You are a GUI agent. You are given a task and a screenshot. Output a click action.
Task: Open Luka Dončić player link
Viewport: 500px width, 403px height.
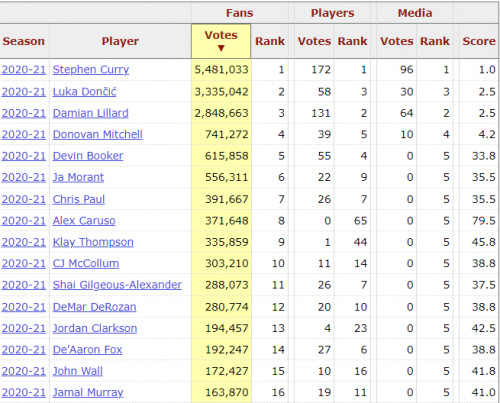coord(84,92)
